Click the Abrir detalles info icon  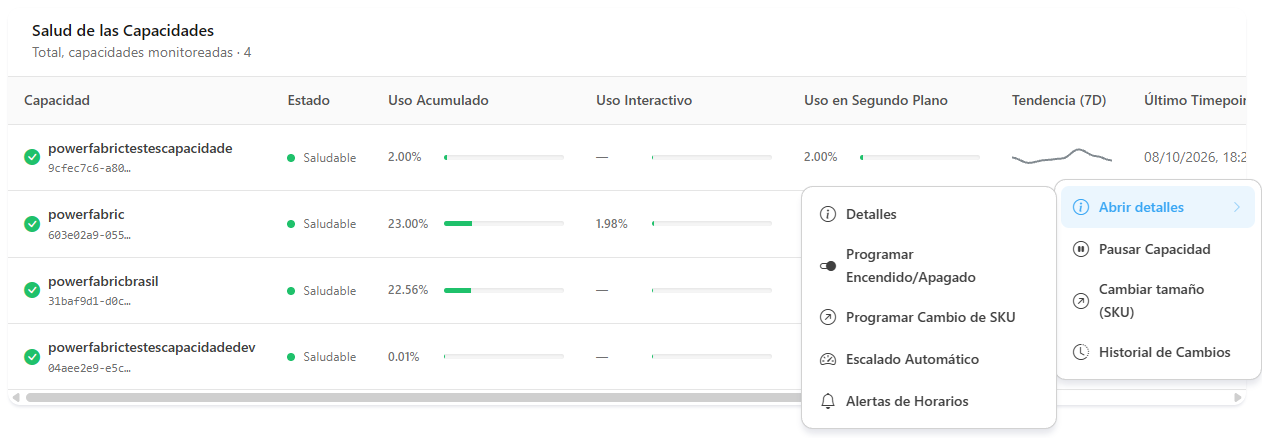pyautogui.click(x=1080, y=207)
